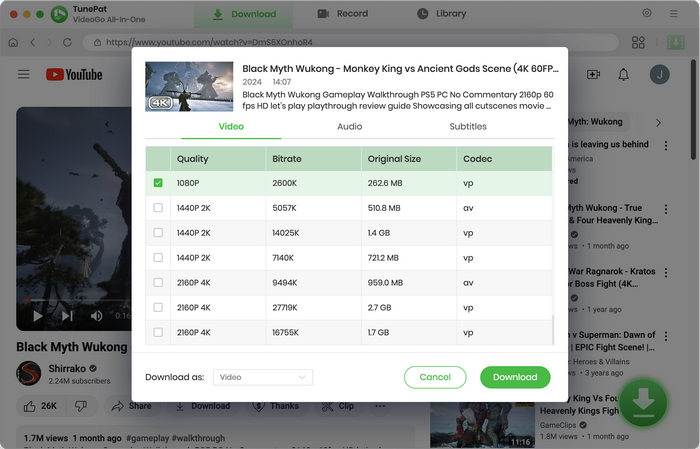
Task: Click the quality table scrollbar
Action: coord(553,329)
